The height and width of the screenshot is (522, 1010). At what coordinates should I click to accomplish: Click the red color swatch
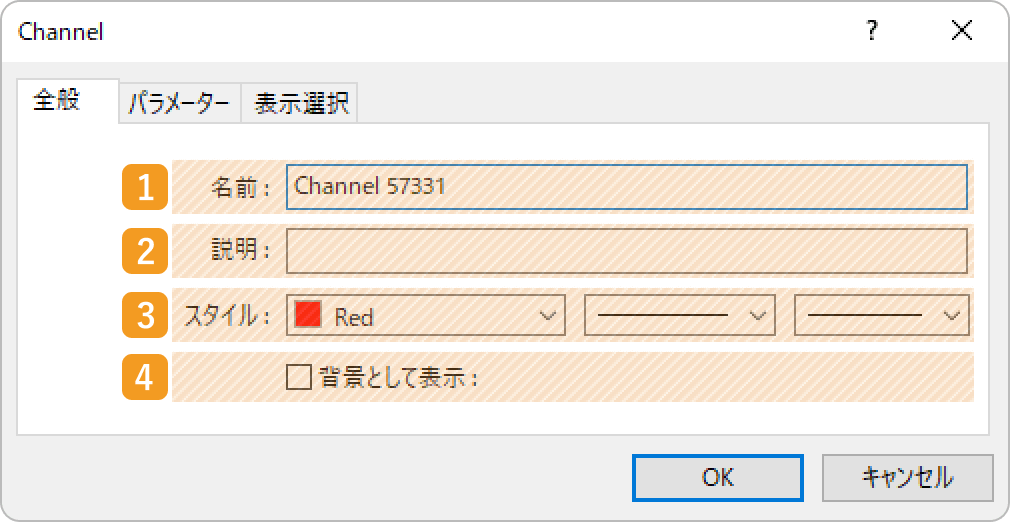308,315
